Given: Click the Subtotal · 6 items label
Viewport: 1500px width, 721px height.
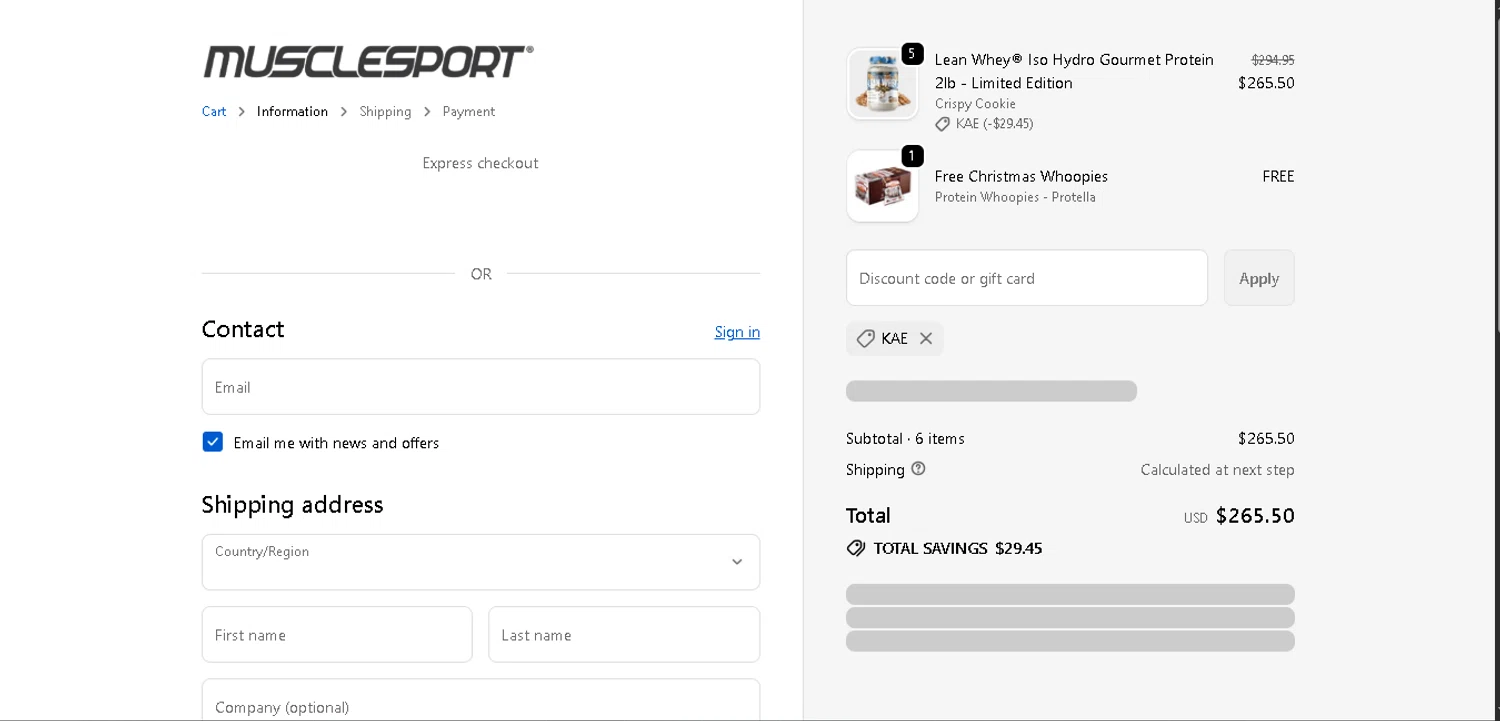Looking at the screenshot, I should coord(905,438).
